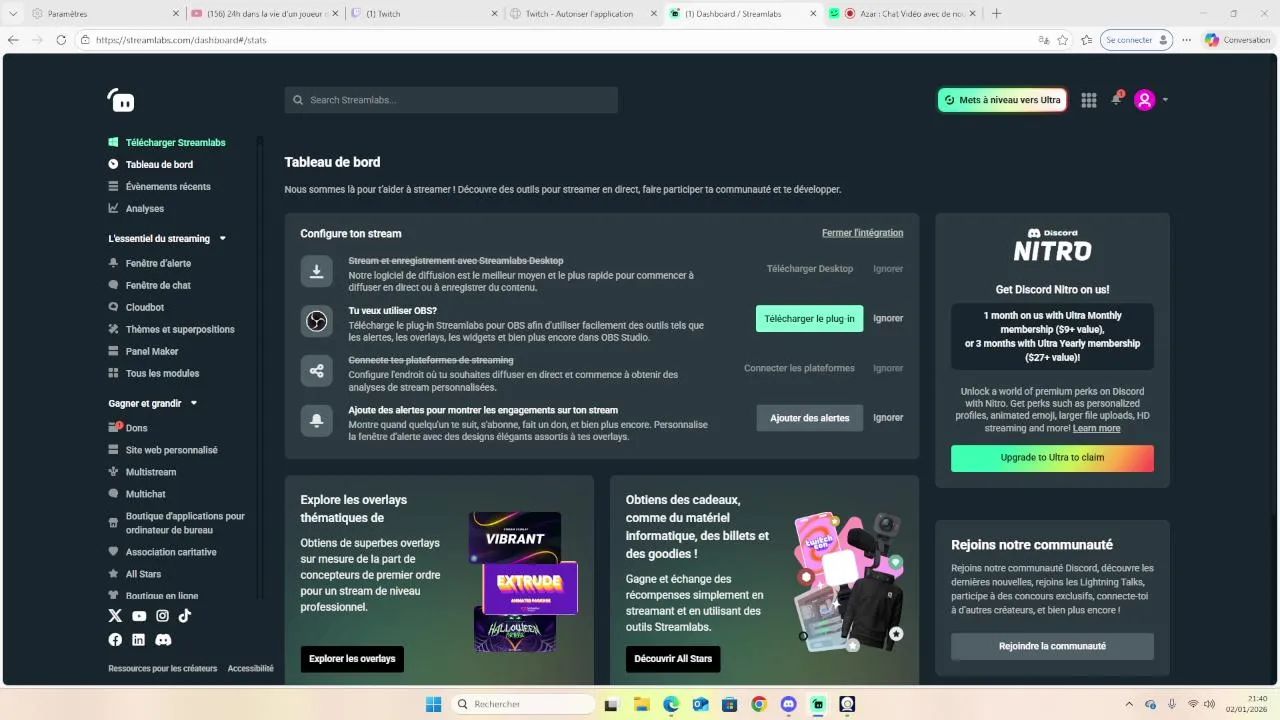Open Streamlabs Instagram icon
Image resolution: width=1280 pixels, height=720 pixels.
click(163, 616)
